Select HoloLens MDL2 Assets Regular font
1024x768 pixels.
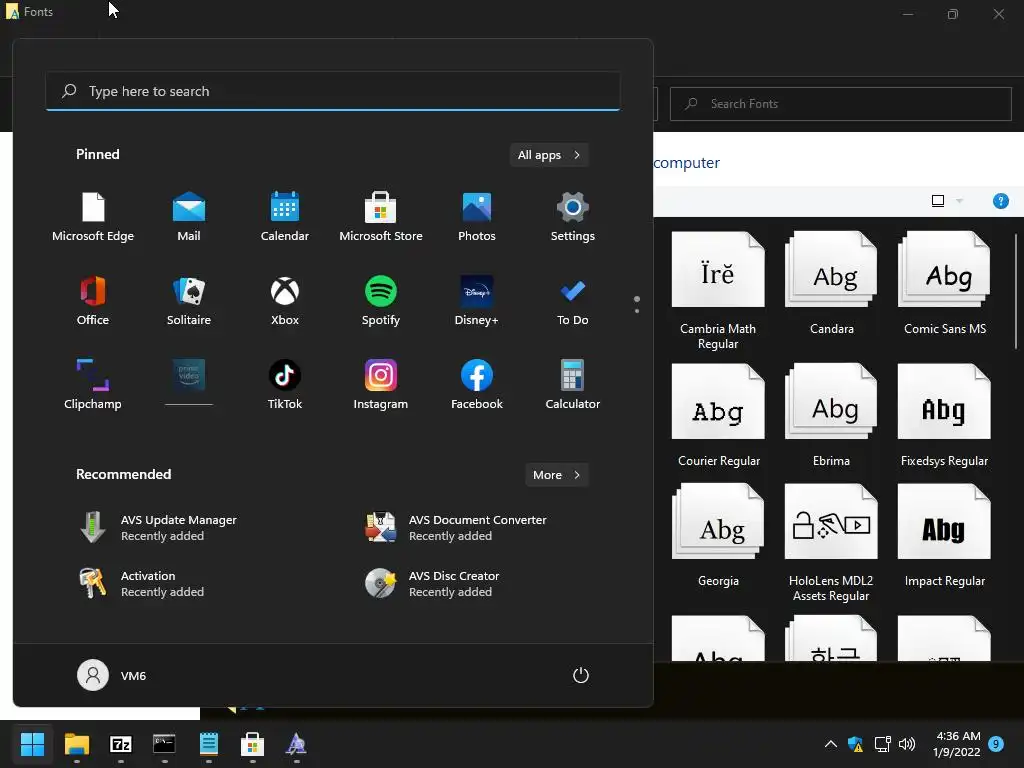pyautogui.click(x=831, y=542)
